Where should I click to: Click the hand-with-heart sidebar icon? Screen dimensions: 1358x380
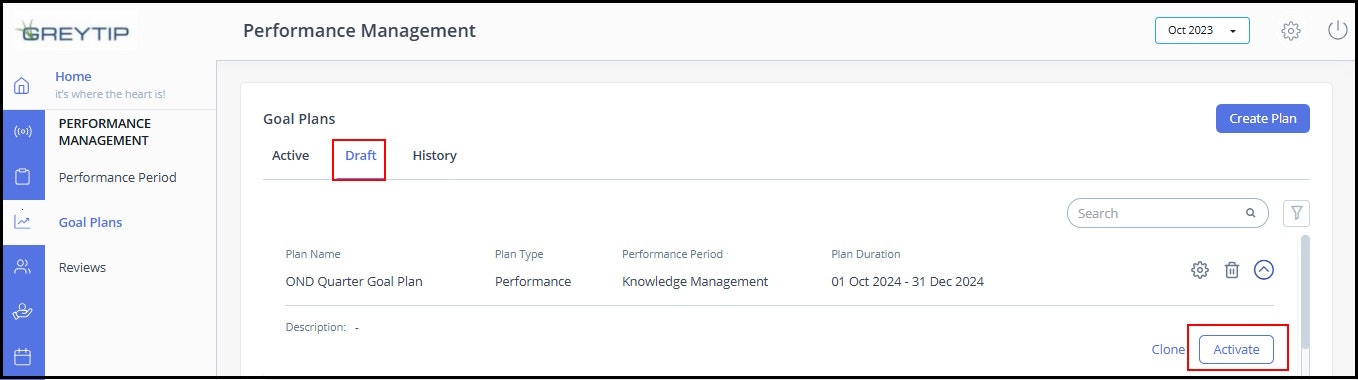[x=22, y=311]
